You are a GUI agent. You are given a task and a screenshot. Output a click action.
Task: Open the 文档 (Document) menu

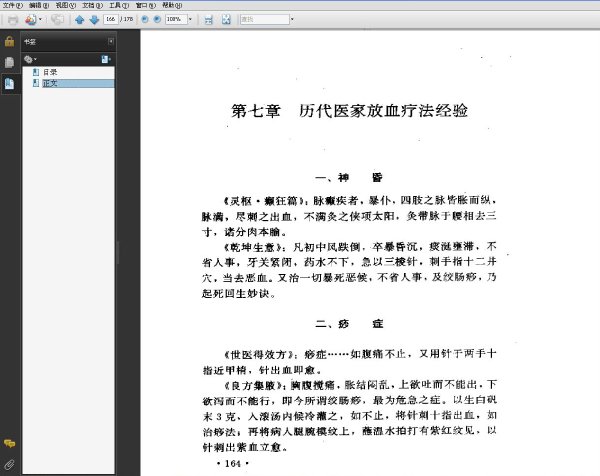[x=92, y=5]
